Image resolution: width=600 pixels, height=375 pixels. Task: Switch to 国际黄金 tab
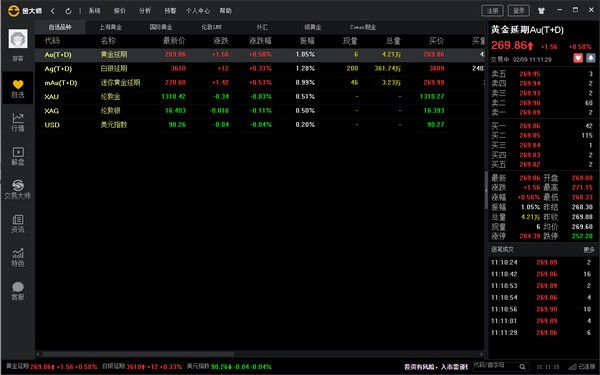click(161, 27)
